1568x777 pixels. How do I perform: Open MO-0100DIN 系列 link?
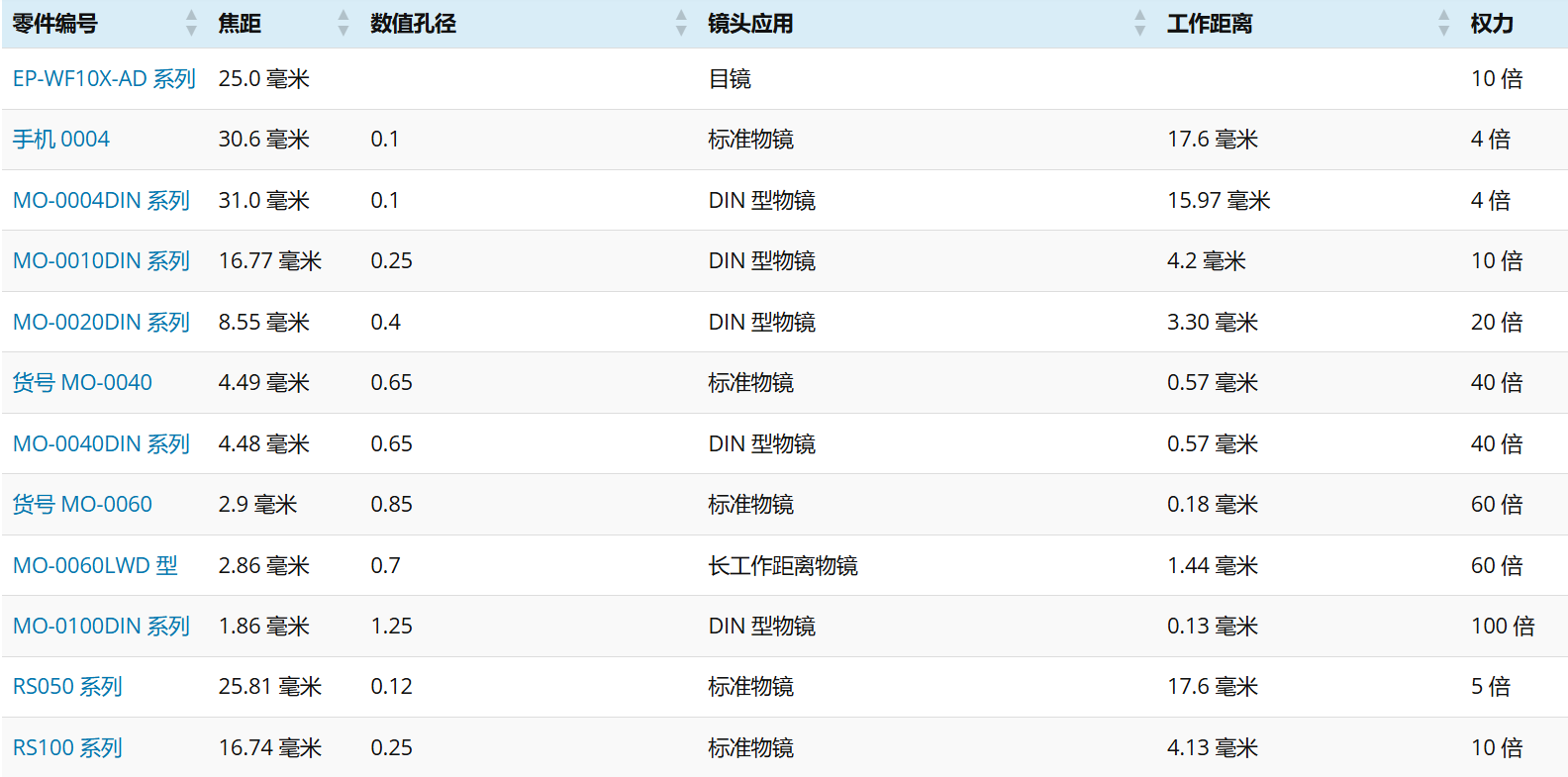point(101,626)
